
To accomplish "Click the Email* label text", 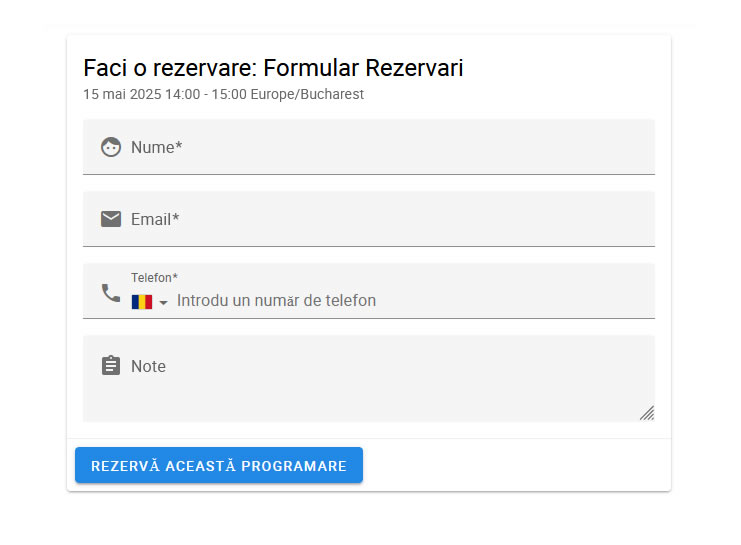I will 155,219.
